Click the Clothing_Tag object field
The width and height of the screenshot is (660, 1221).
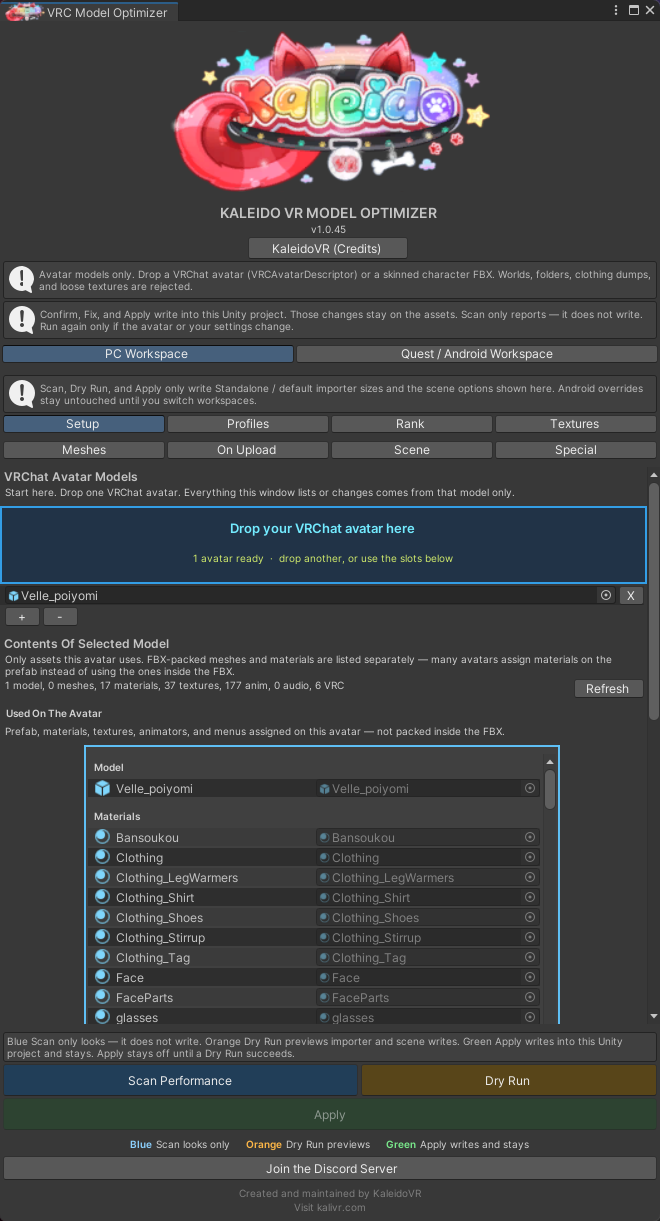[428, 957]
